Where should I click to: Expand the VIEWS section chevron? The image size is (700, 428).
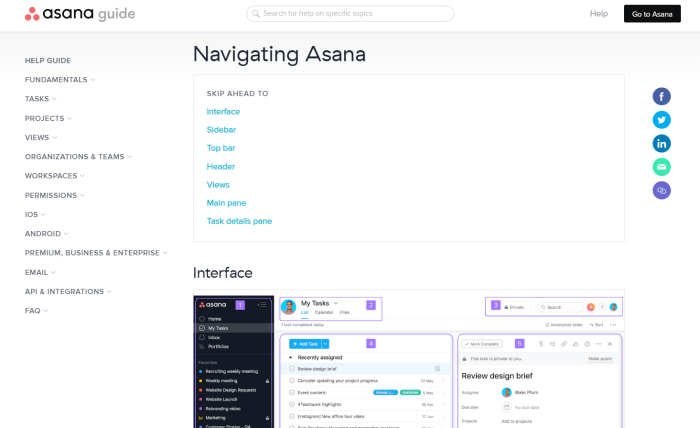coord(54,138)
